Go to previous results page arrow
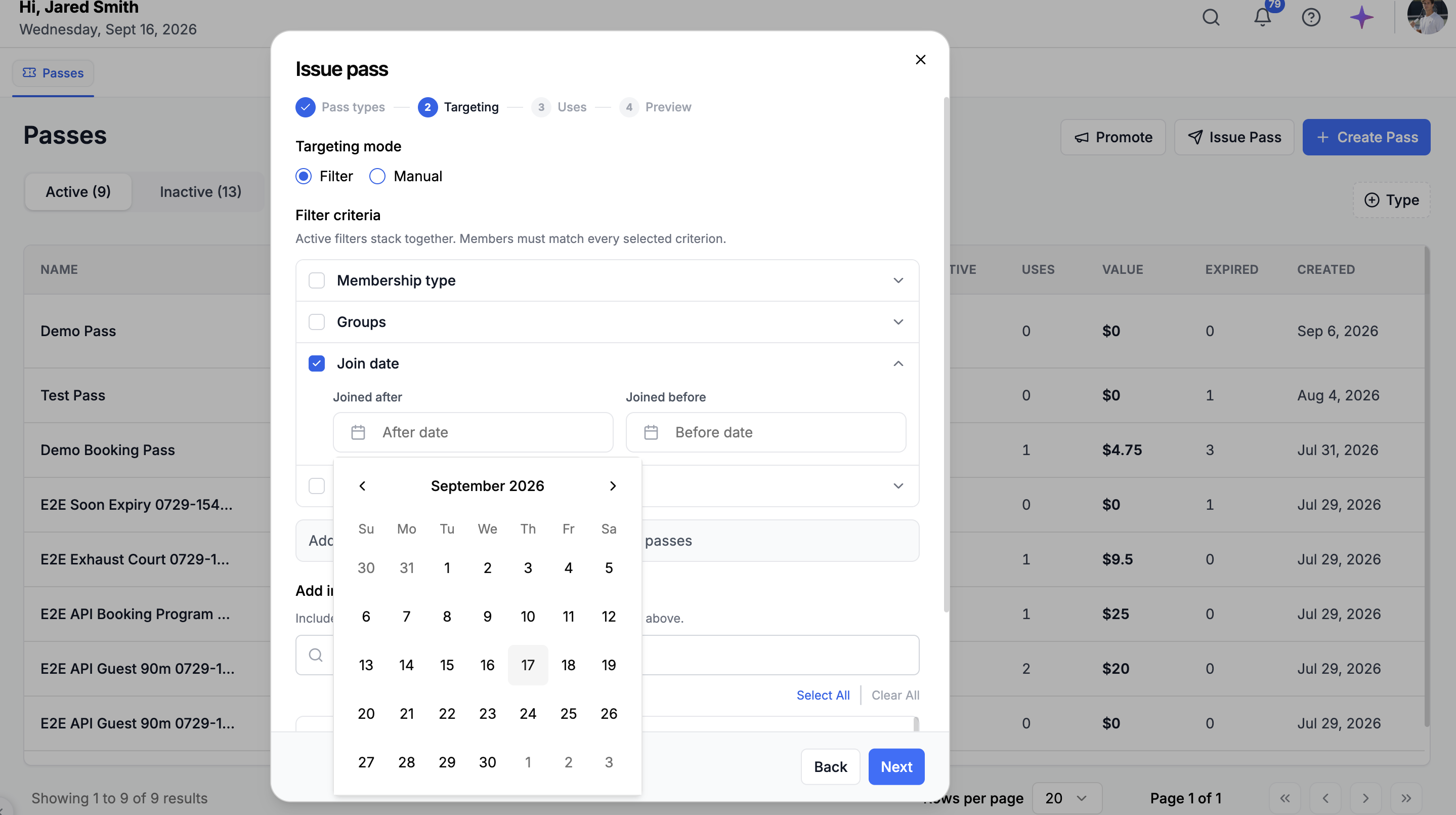The image size is (1456, 815). (1325, 798)
